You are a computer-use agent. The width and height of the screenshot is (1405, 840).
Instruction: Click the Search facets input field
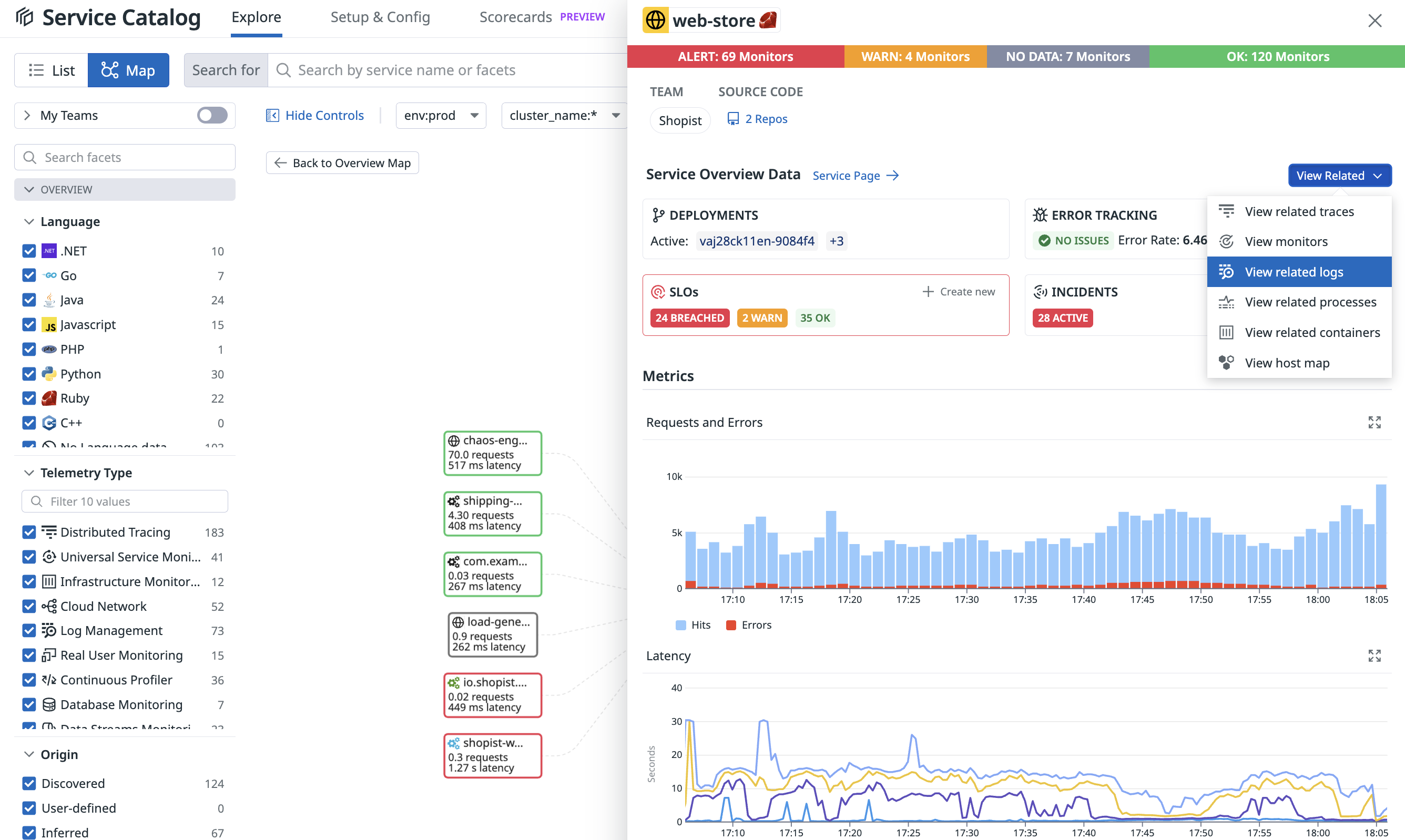[125, 157]
